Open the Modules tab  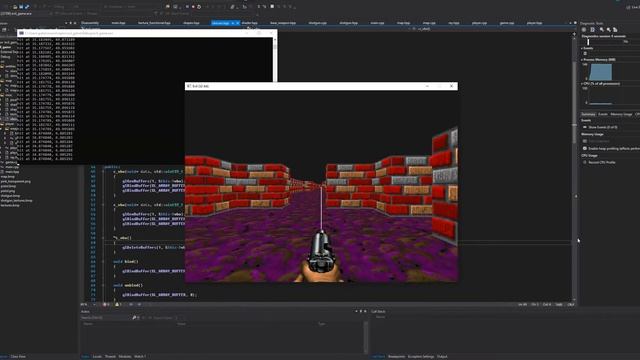125,357
